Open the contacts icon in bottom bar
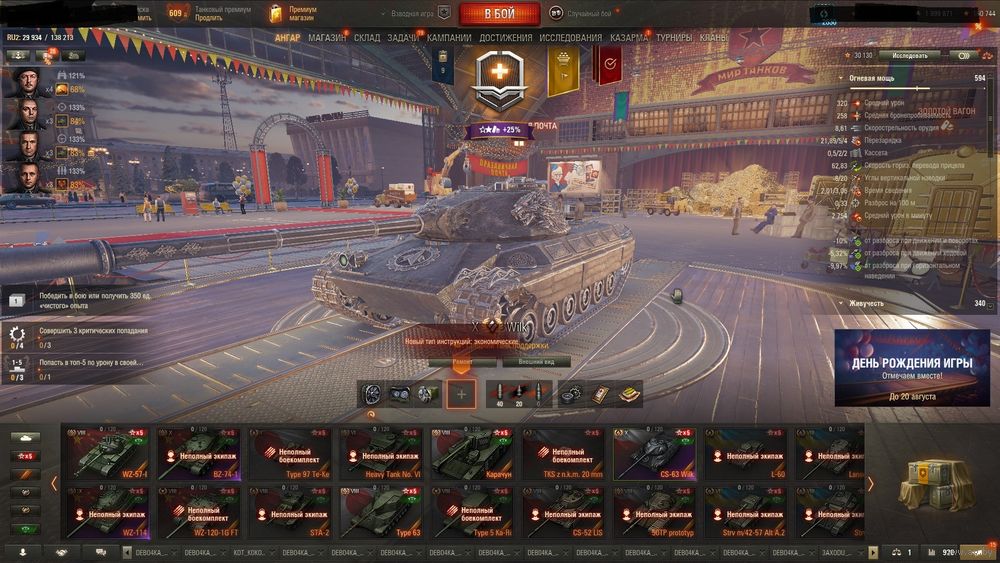The width and height of the screenshot is (1000, 563). pos(23,552)
